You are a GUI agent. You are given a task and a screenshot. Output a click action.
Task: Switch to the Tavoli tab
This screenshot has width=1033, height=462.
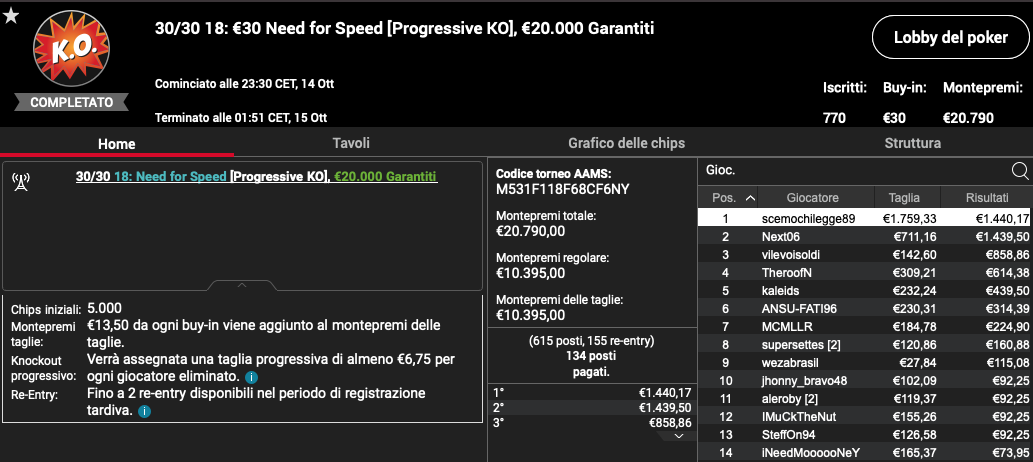coord(351,143)
